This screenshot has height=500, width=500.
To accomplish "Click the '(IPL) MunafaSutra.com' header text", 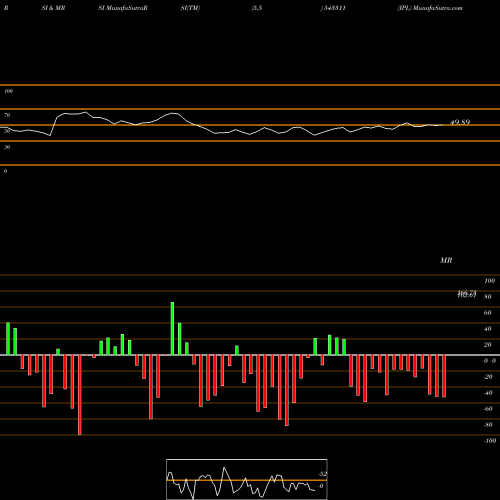I will click(x=430, y=8).
